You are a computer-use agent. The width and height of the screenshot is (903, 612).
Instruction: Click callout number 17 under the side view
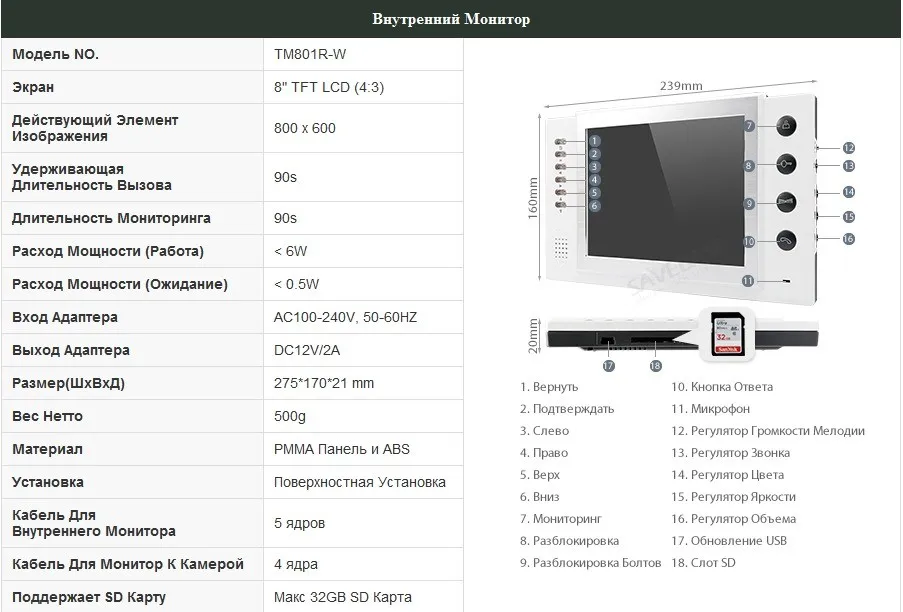608,366
